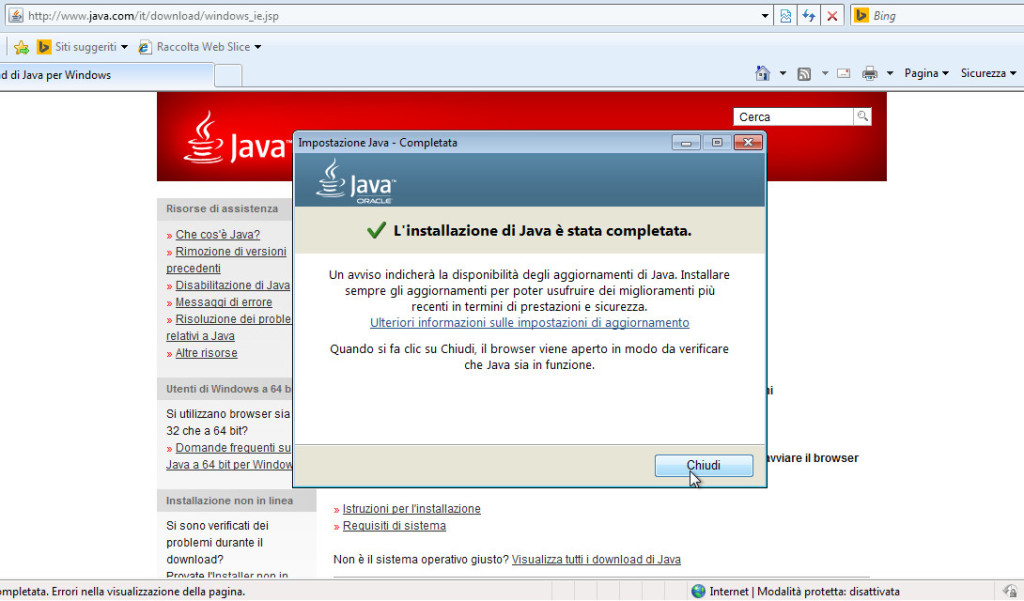Click the Risorse di assistenza heading
Screen dimensions: 1024x601
pyautogui.click(x=222, y=209)
